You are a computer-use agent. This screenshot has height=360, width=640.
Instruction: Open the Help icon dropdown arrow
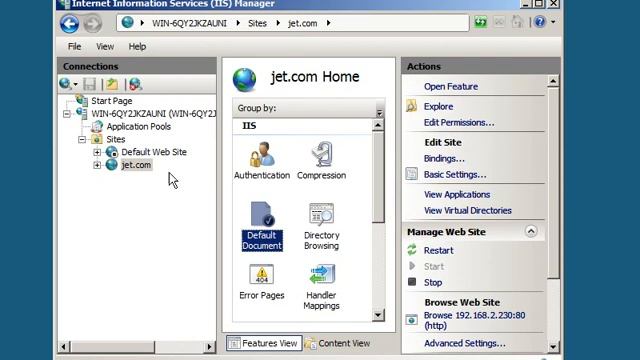[x=553, y=22]
